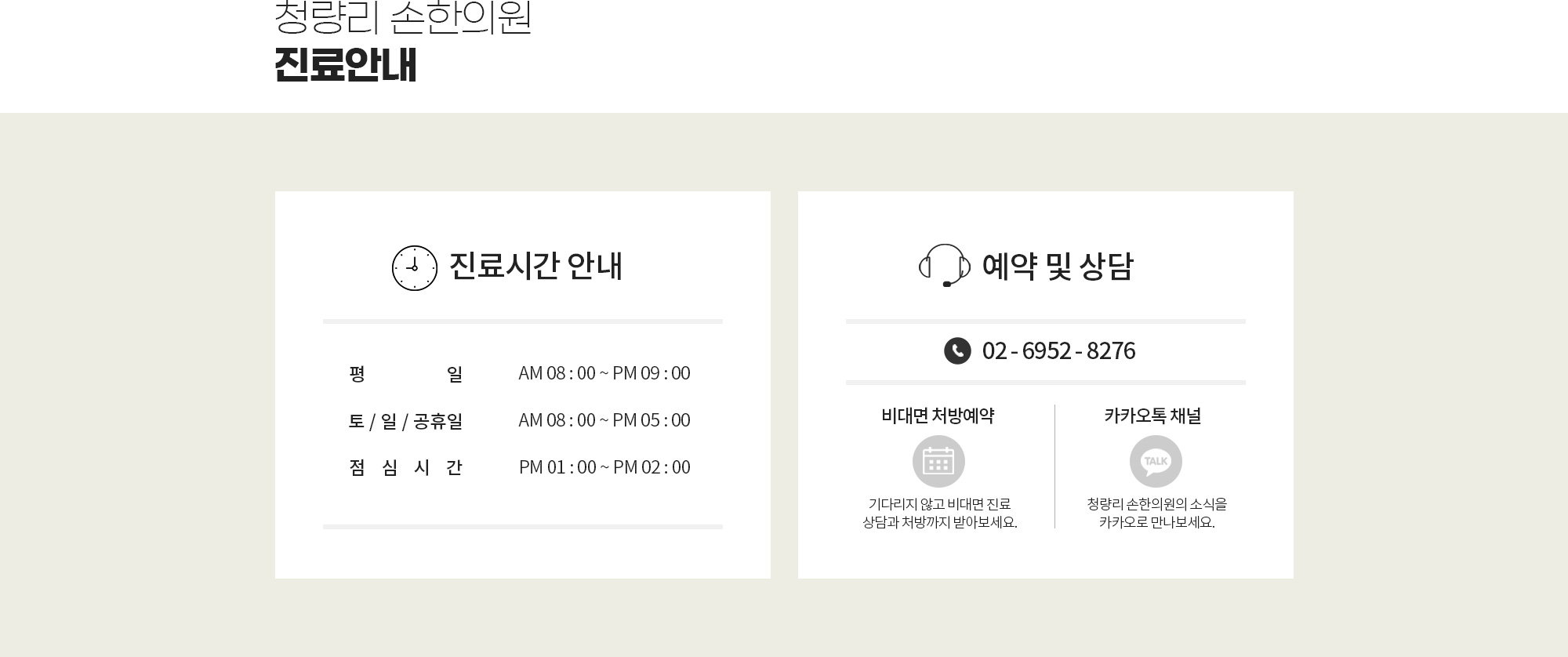Screen dimensions: 1568x657
Task: Click the 점심시간 row label
Action: [406, 468]
